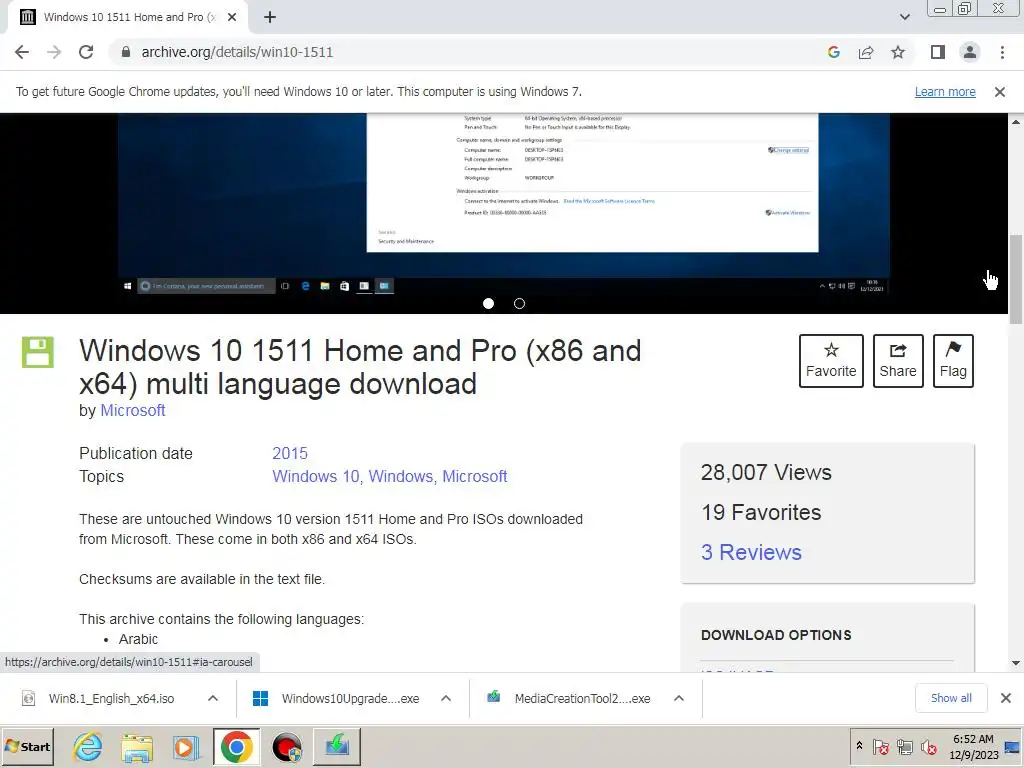Select the Windows 10 1511 Home and Pro tab

pyautogui.click(x=128, y=18)
